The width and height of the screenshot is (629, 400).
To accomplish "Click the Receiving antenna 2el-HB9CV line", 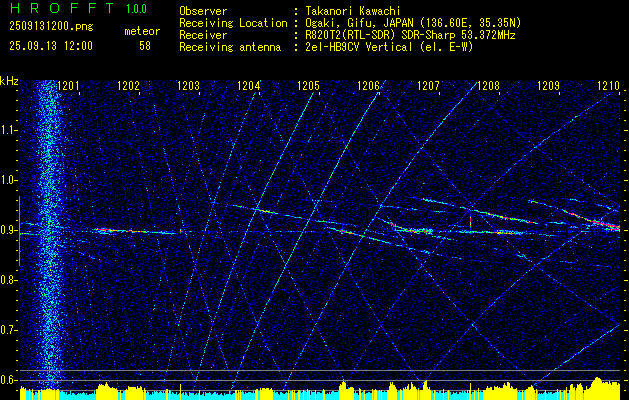I will (389, 47).
